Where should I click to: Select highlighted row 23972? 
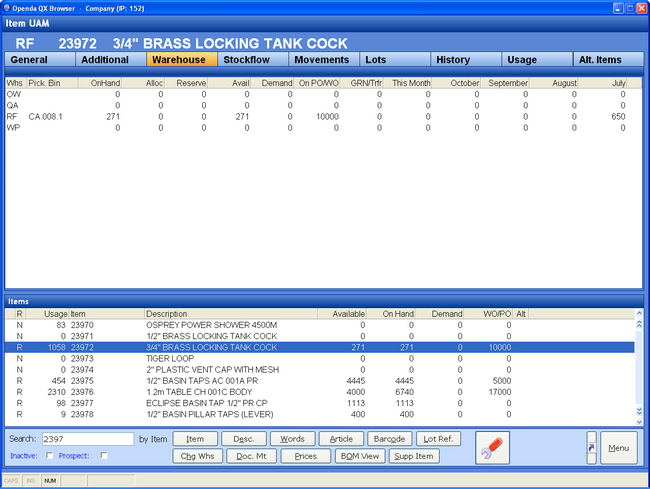(320, 347)
